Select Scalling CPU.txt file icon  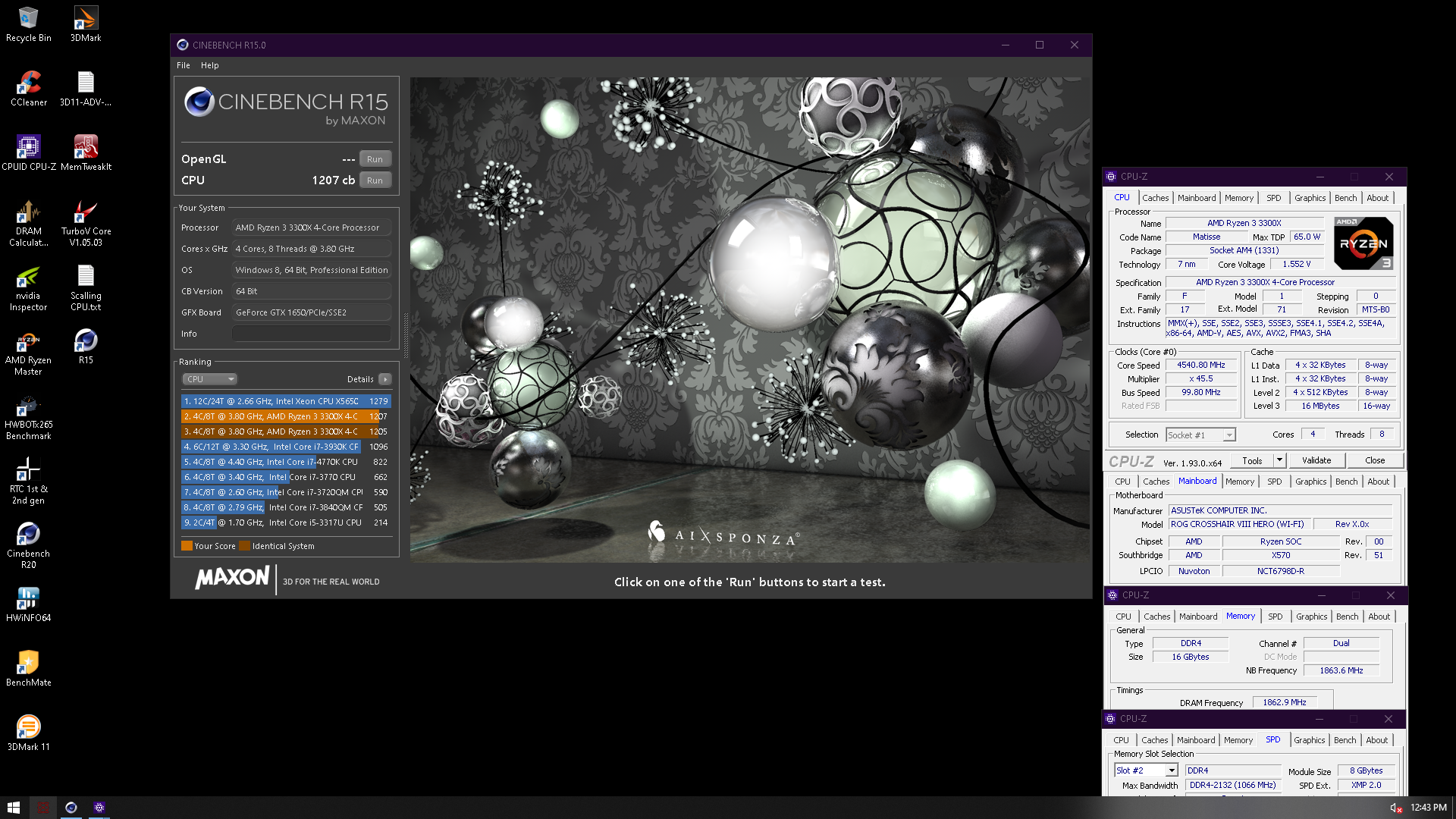point(86,287)
